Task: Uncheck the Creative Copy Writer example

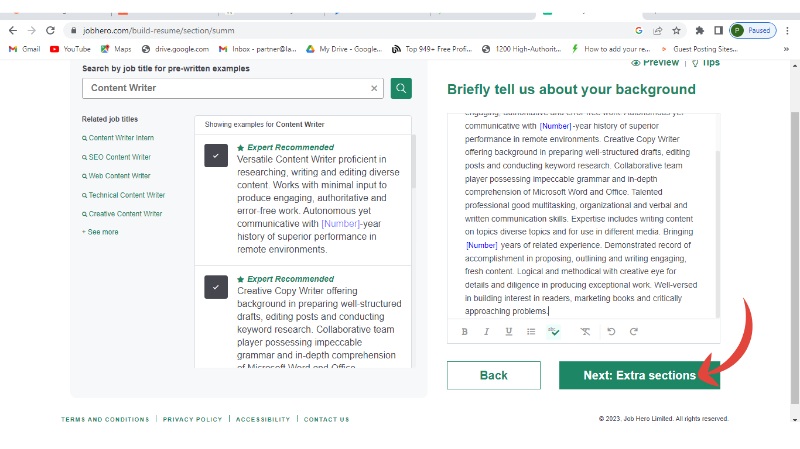Action: pyautogui.click(x=217, y=288)
